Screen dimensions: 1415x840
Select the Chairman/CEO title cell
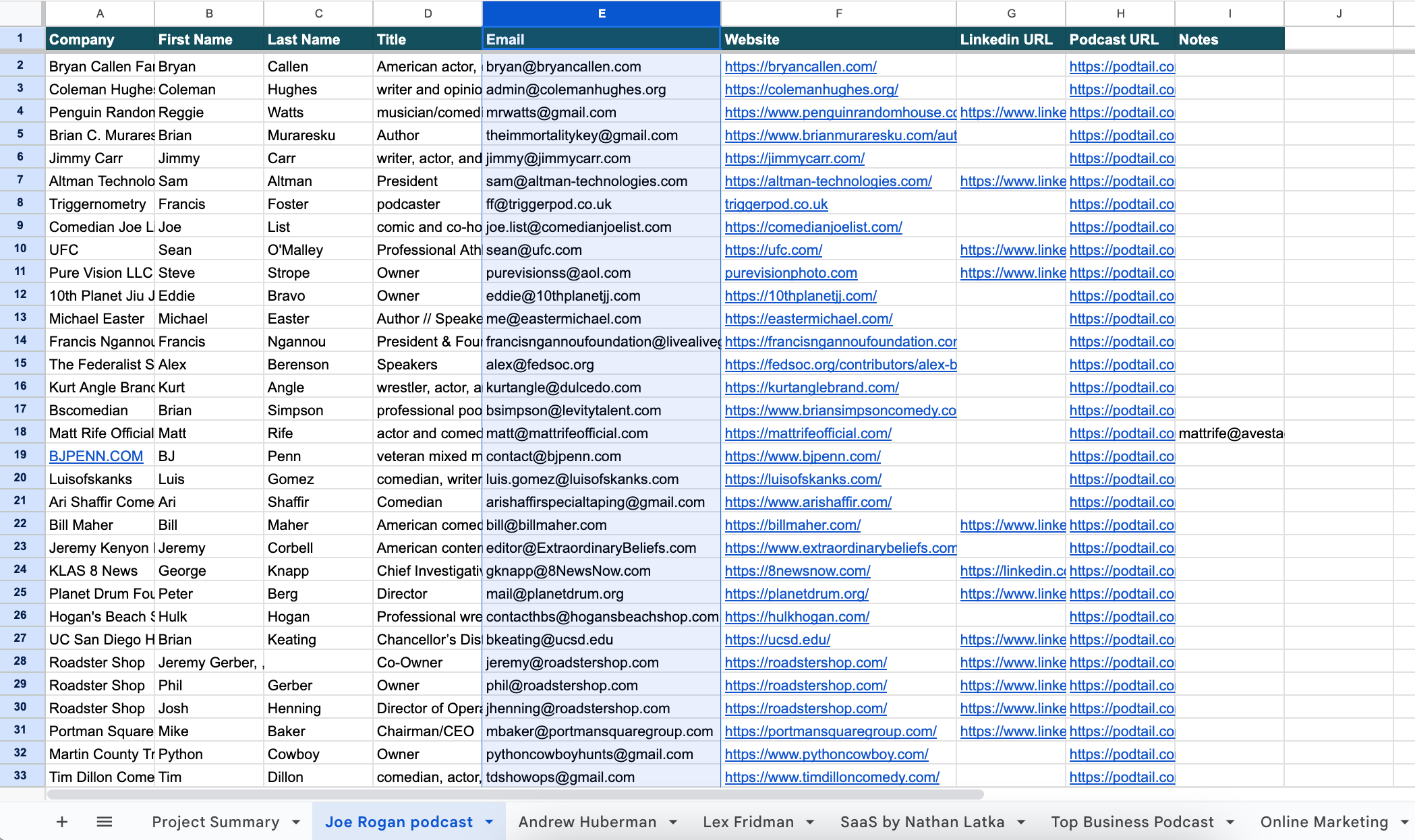click(x=428, y=731)
